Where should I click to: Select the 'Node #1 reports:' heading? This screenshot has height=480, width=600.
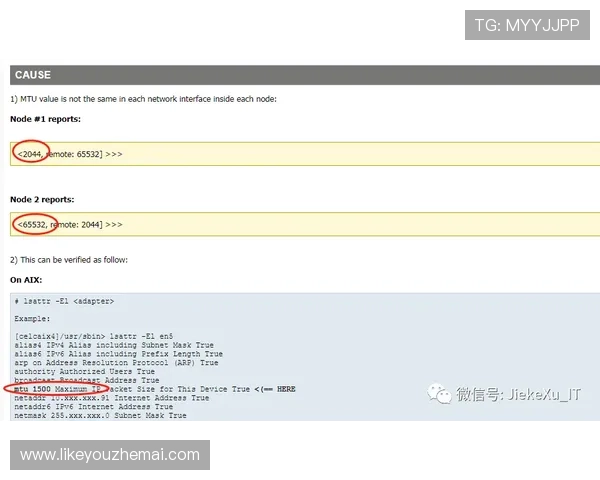(x=45, y=119)
